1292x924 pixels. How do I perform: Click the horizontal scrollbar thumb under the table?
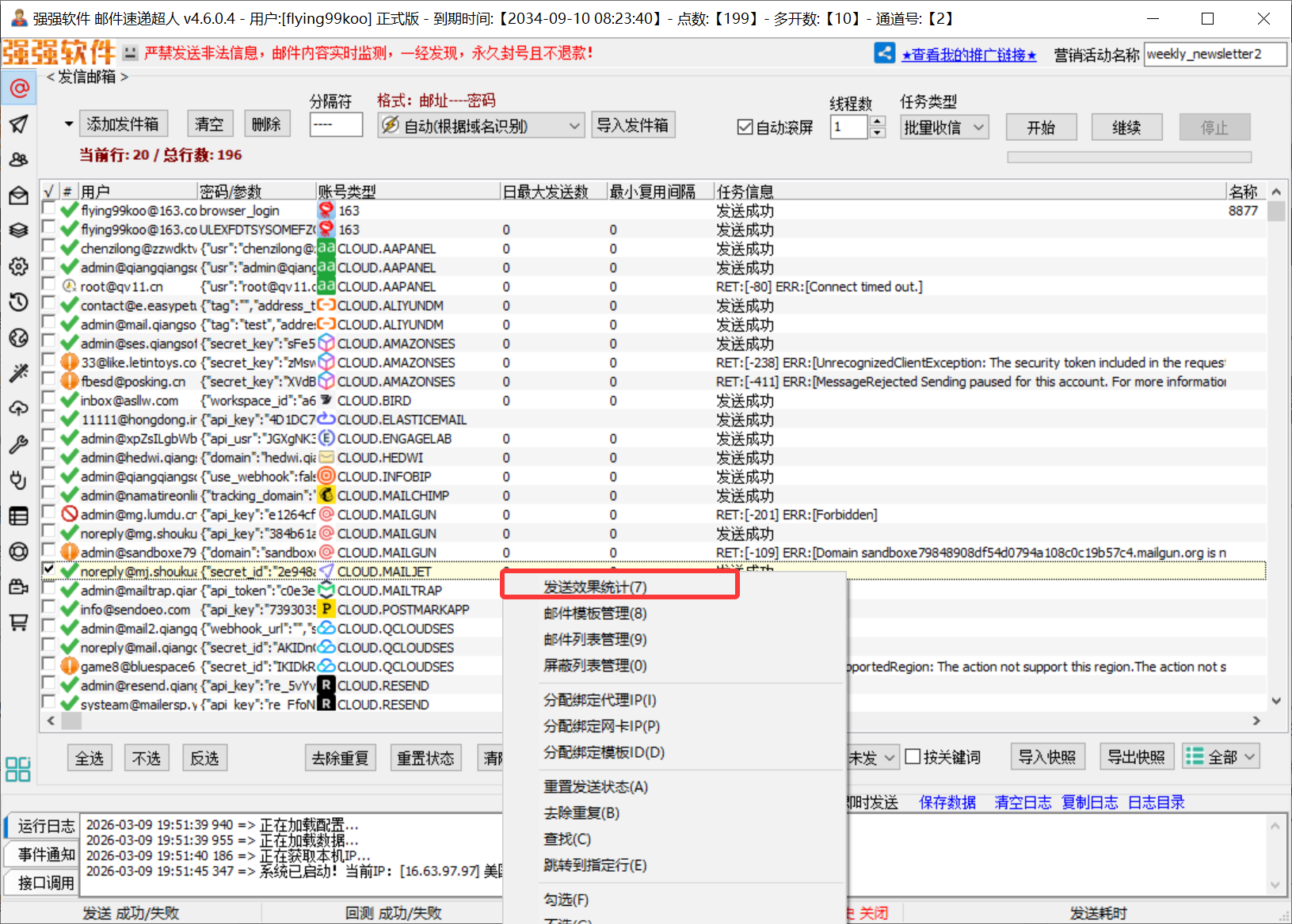pyautogui.click(x=71, y=721)
